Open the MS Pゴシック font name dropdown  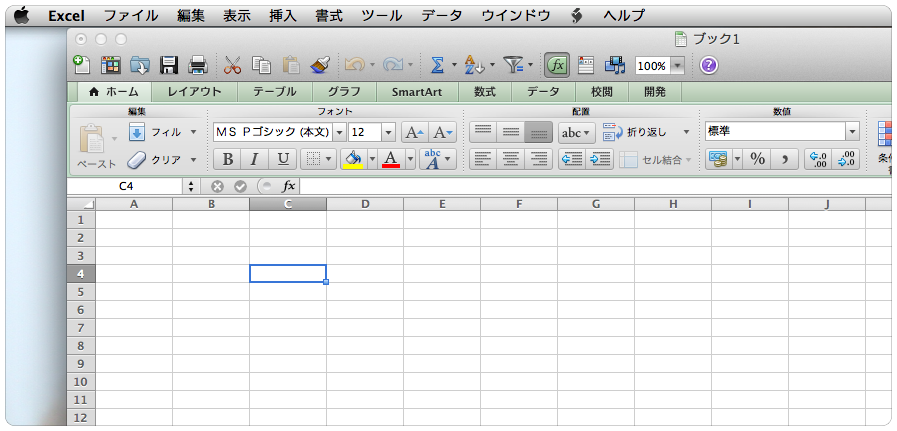coord(340,132)
